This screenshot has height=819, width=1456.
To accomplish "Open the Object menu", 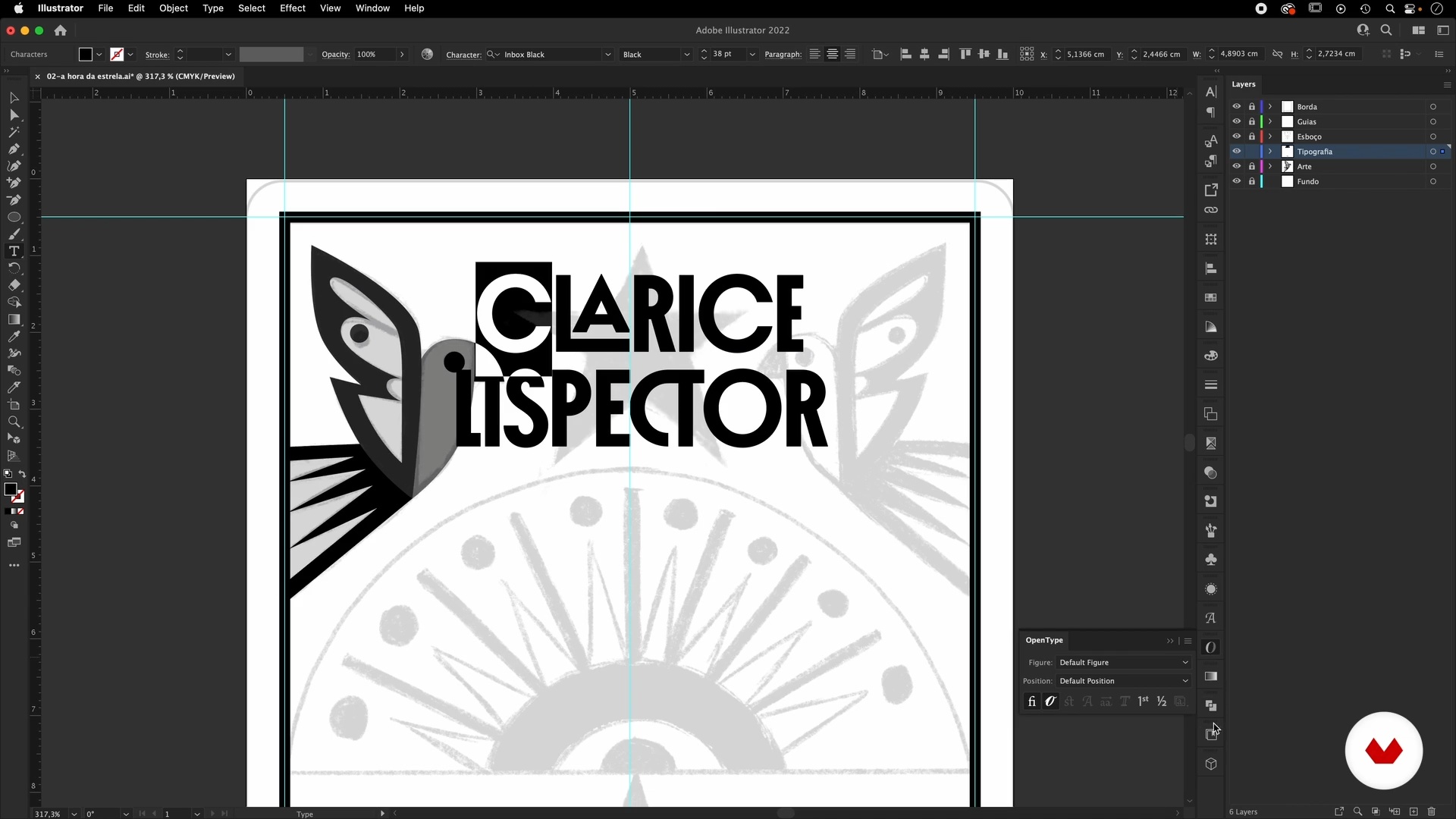I will coord(174,8).
